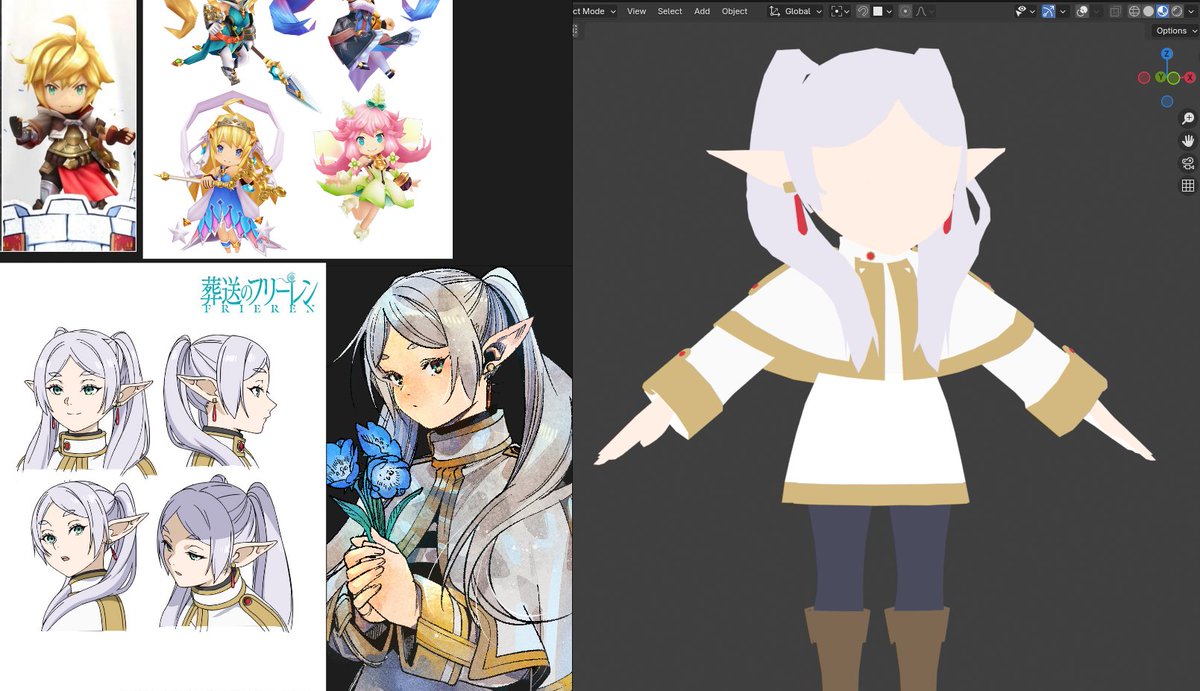Open the Add menu
Viewport: 1200px width, 691px height.
702,11
